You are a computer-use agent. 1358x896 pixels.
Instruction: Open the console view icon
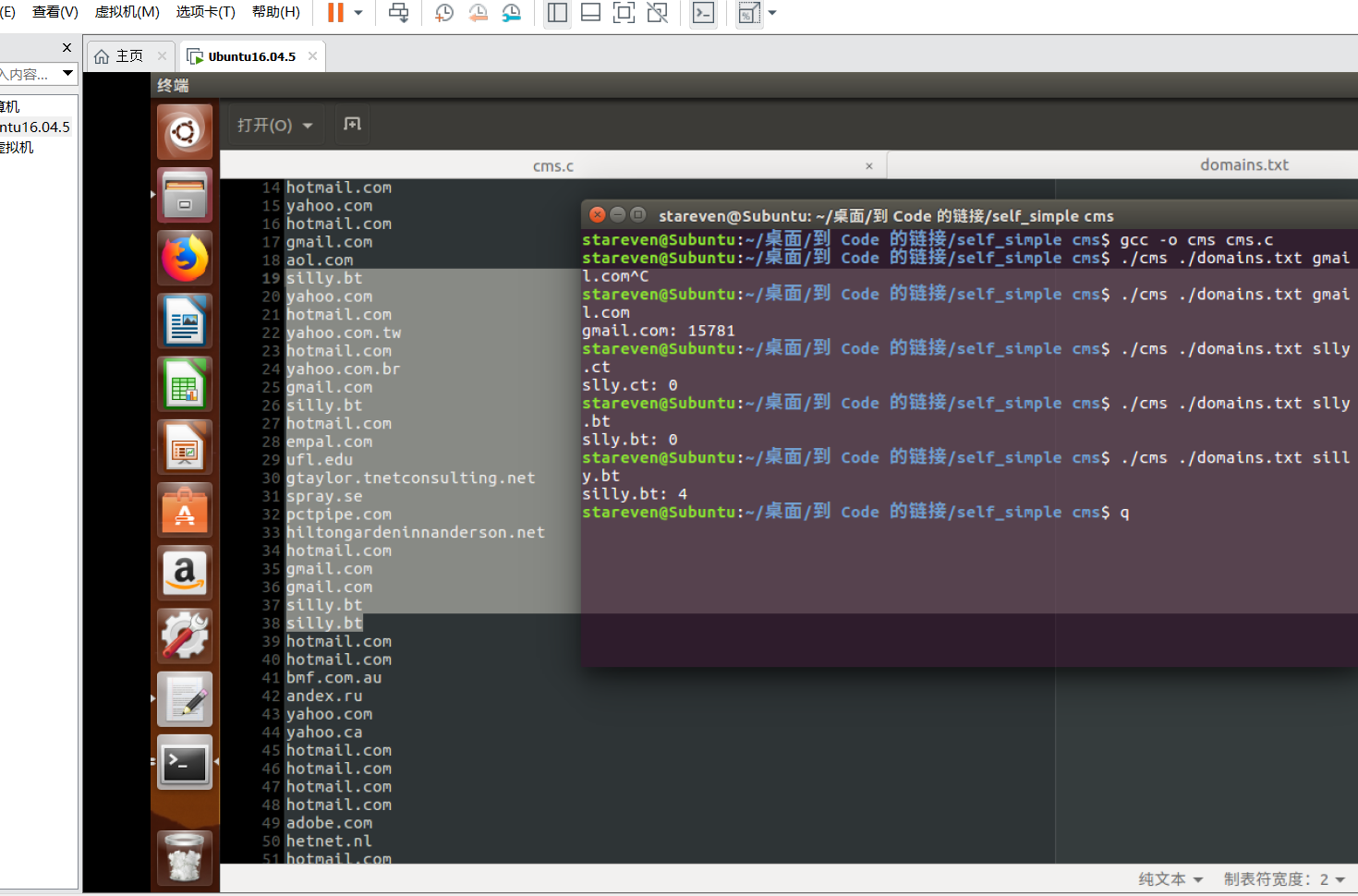point(703,13)
